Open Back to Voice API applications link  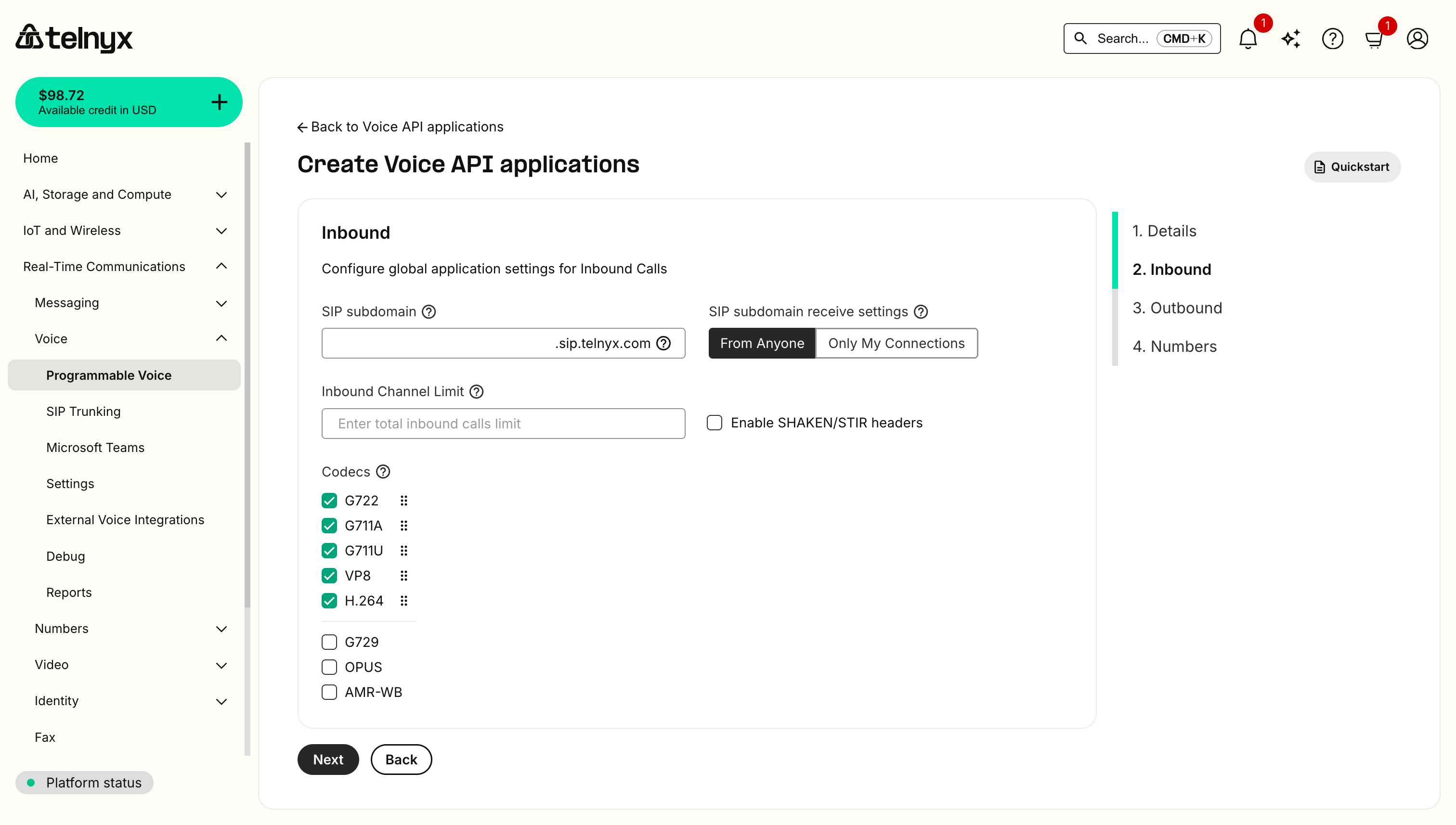coord(400,127)
